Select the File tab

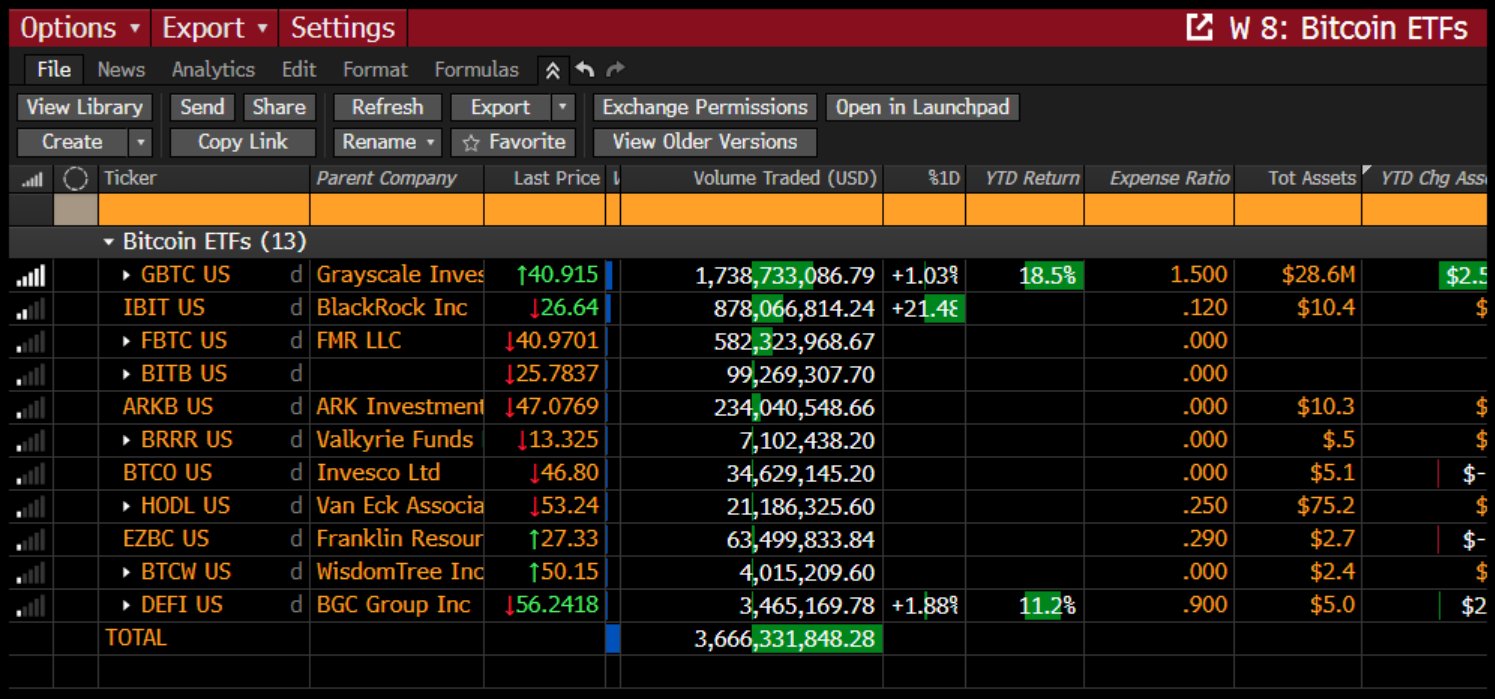54,69
